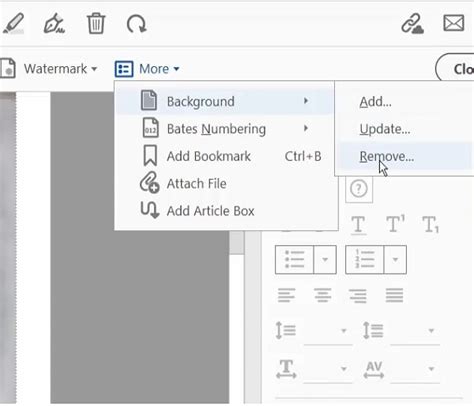The image size is (474, 406).
Task: Choose Add Article Box menu item
Action: (x=224, y=211)
